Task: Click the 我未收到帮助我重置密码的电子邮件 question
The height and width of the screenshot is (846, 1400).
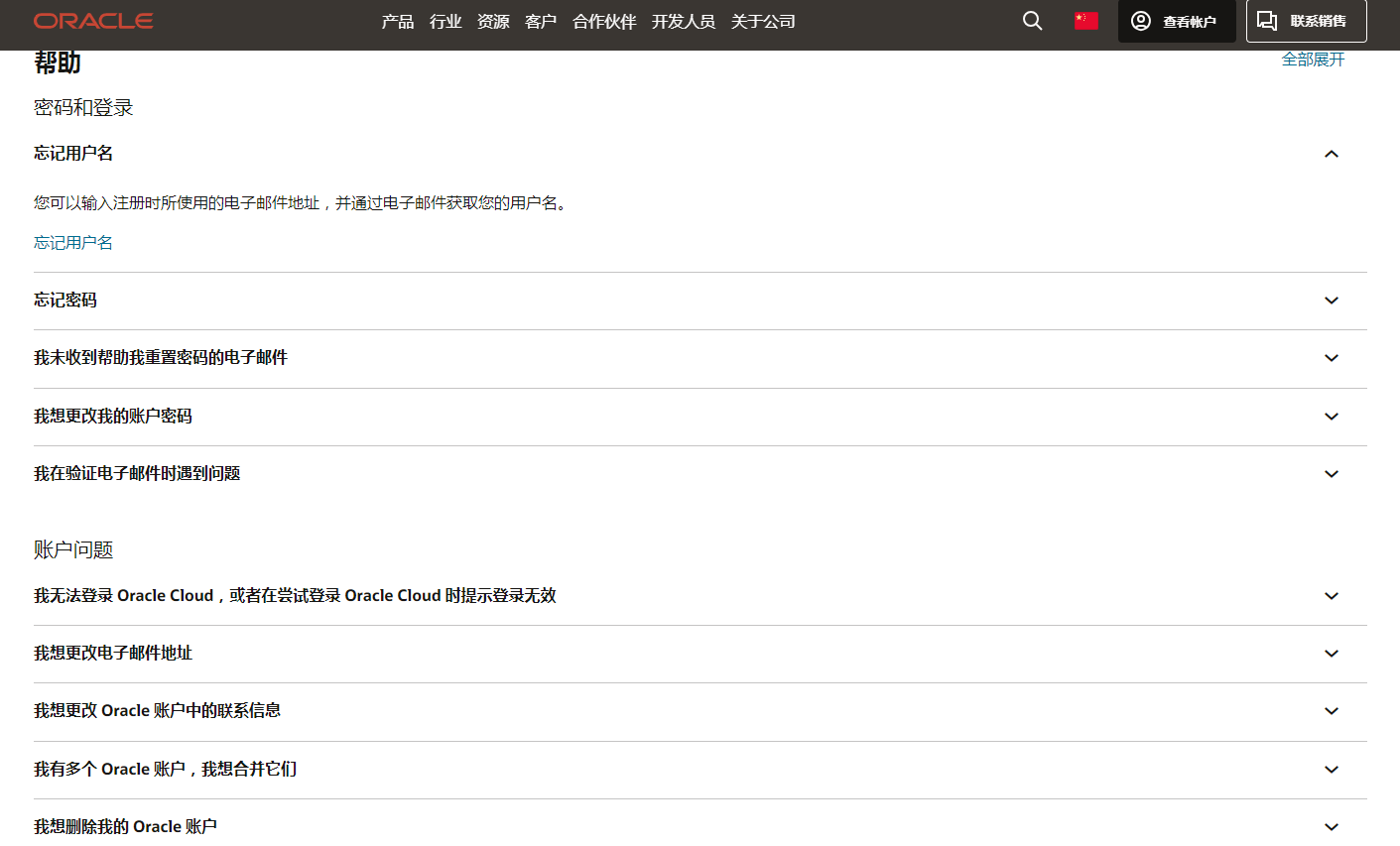Action: click(161, 357)
